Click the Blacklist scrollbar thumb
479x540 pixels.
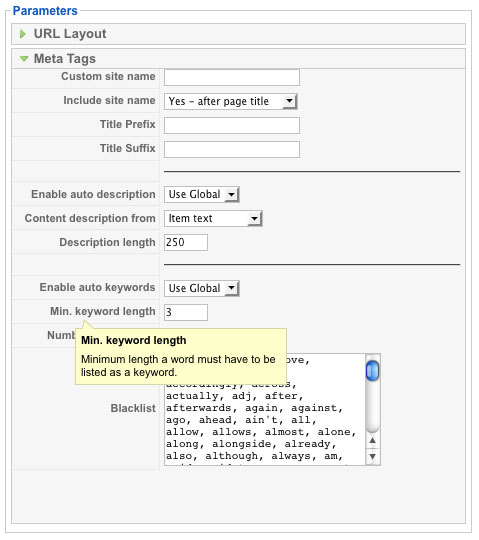372,371
